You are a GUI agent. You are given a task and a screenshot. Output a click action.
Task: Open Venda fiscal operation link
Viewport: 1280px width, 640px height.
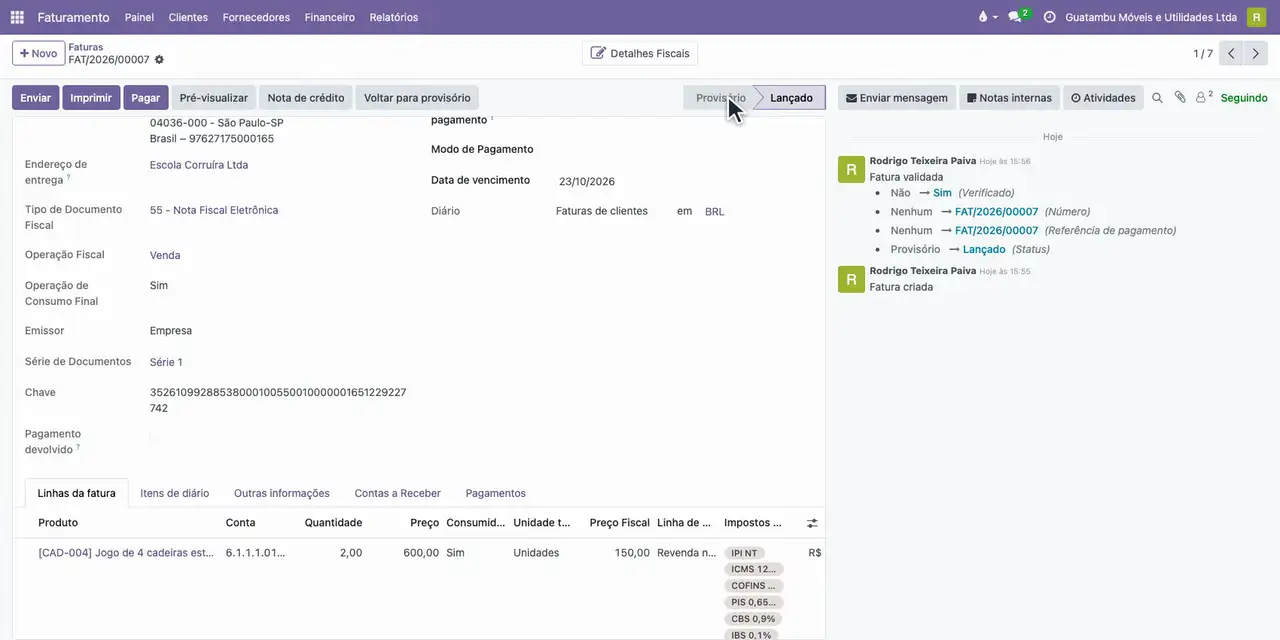tap(165, 255)
